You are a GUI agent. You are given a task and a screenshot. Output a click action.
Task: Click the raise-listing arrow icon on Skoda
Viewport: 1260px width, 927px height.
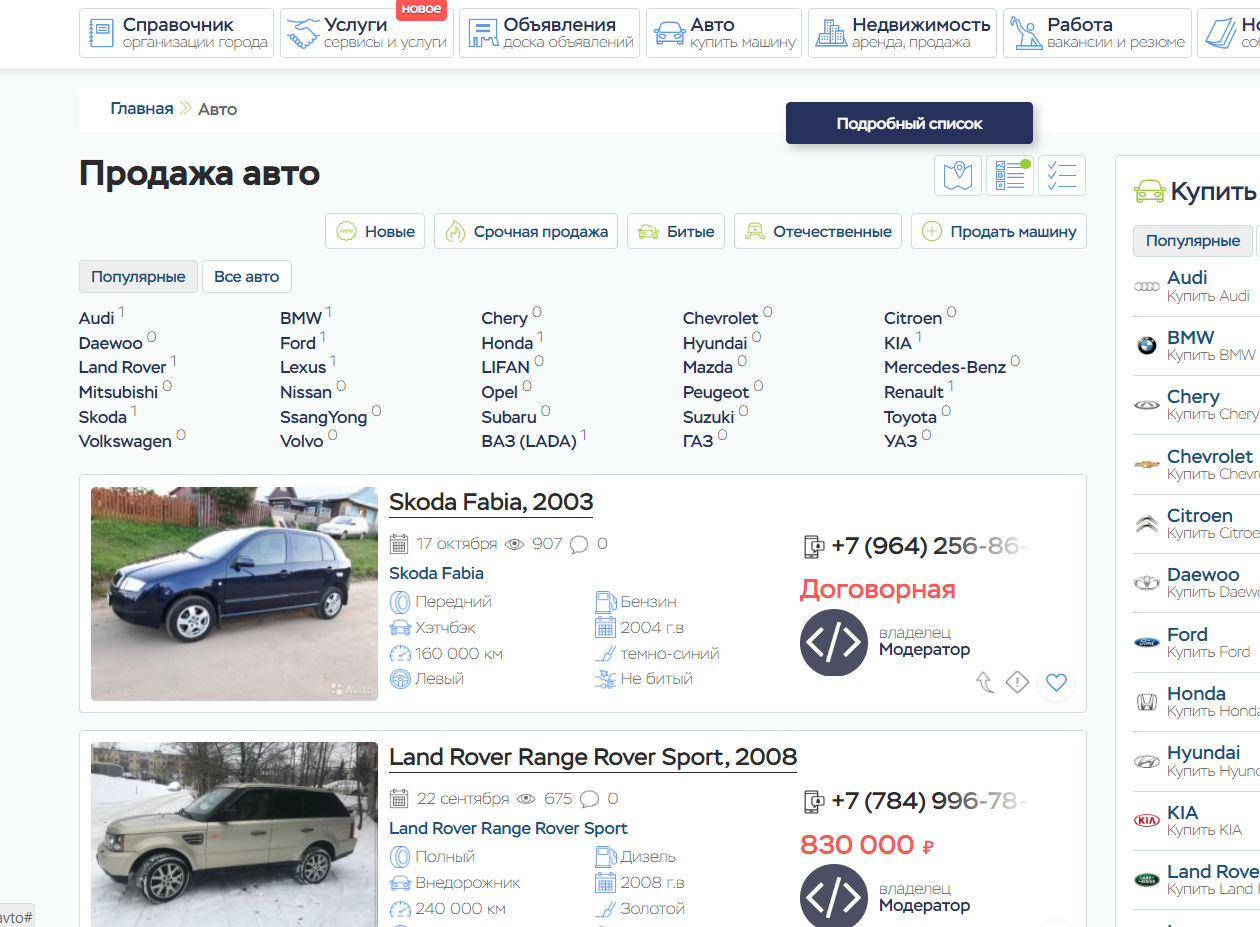click(x=985, y=683)
